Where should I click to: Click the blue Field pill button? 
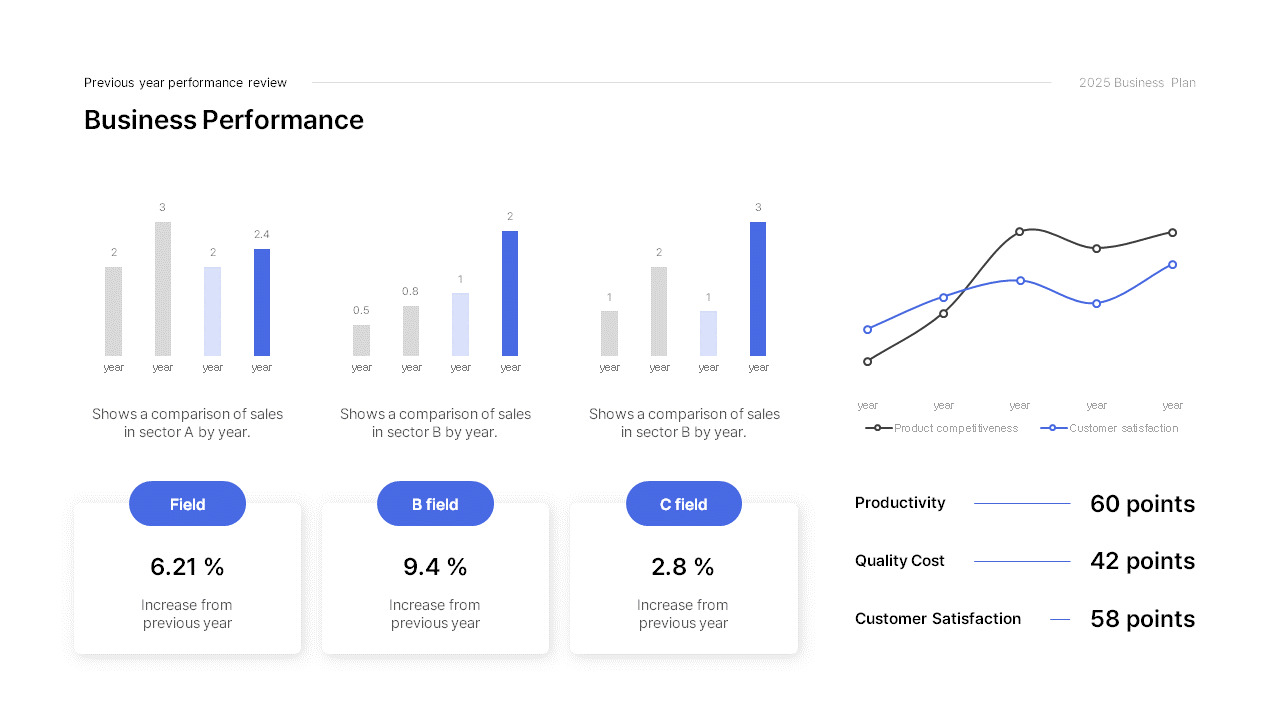point(187,504)
